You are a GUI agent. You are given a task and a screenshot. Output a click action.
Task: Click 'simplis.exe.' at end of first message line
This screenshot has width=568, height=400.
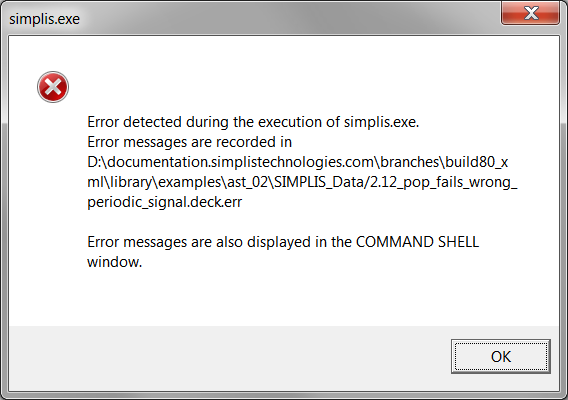pyautogui.click(x=381, y=122)
